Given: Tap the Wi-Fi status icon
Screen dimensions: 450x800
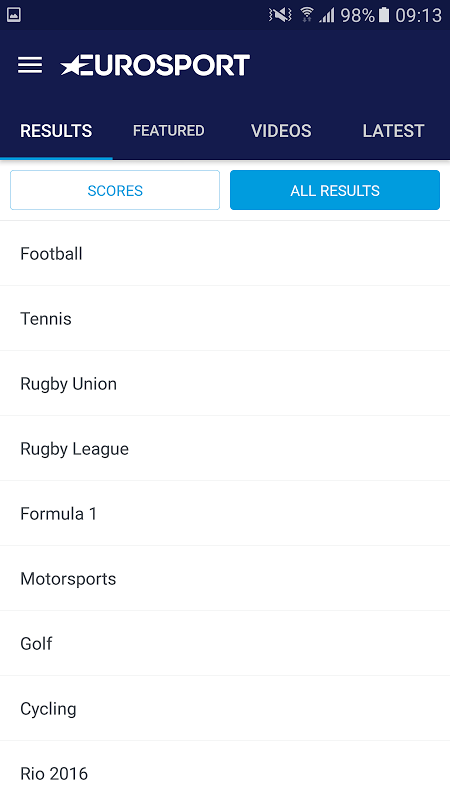Looking at the screenshot, I should click(x=307, y=15).
